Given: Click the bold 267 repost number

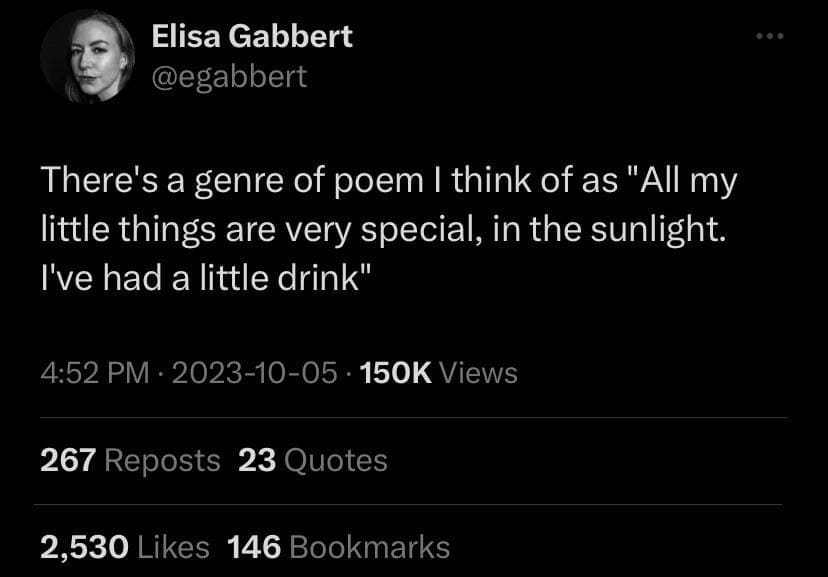Looking at the screenshot, I should coord(68,461).
